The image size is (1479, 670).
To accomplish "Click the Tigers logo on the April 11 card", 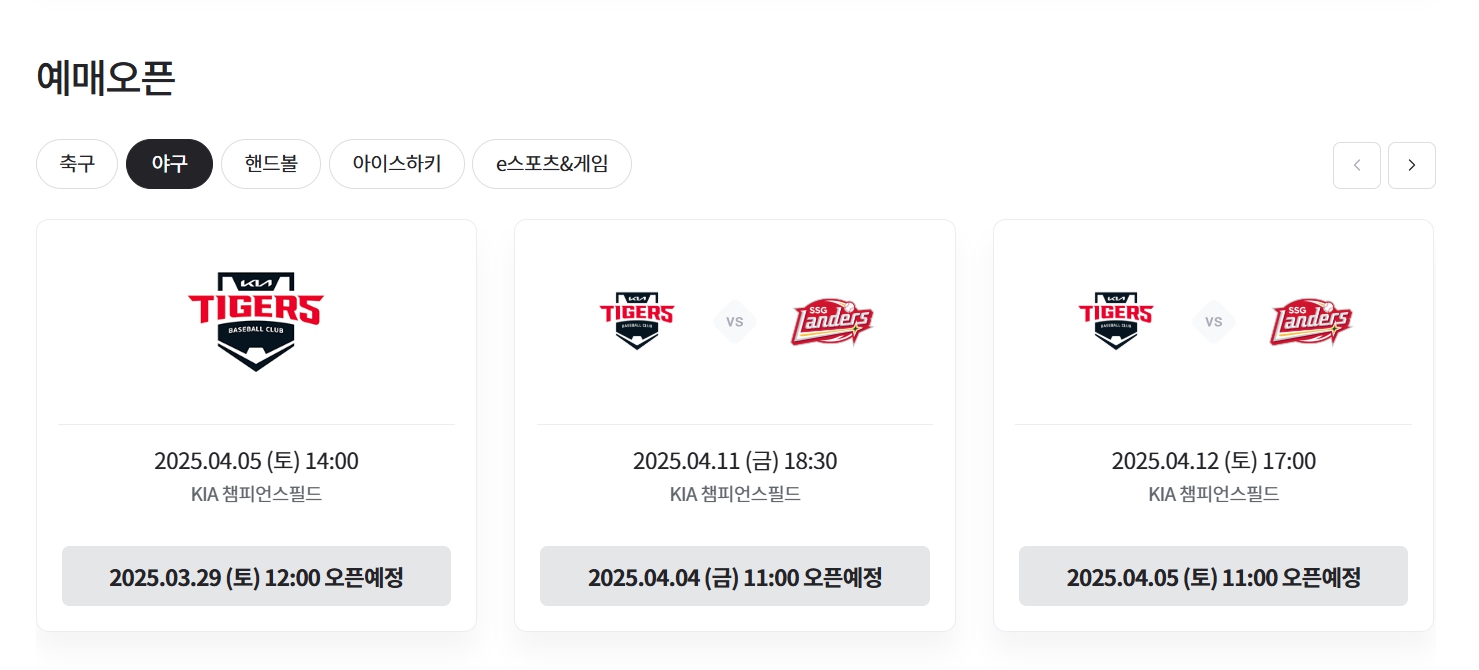I will (x=637, y=320).
